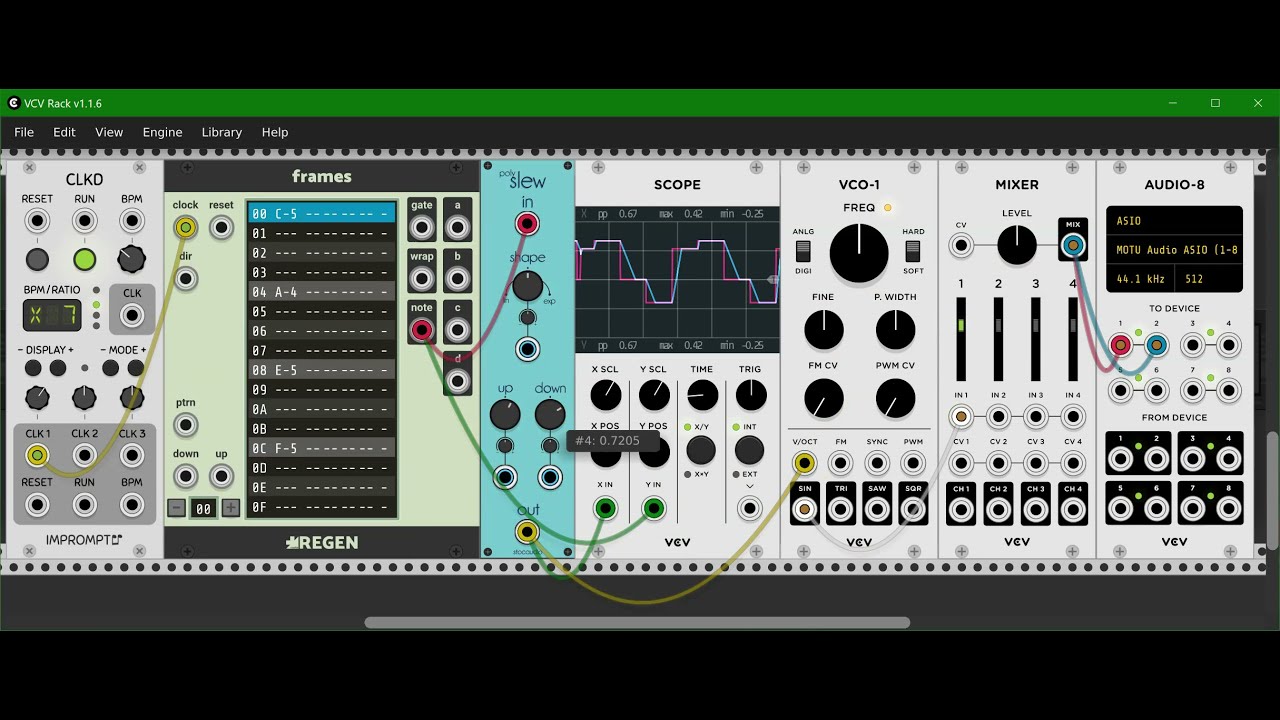Click the CLK 3 output jack on CLKD
The height and width of the screenshot is (720, 1280).
click(x=132, y=456)
